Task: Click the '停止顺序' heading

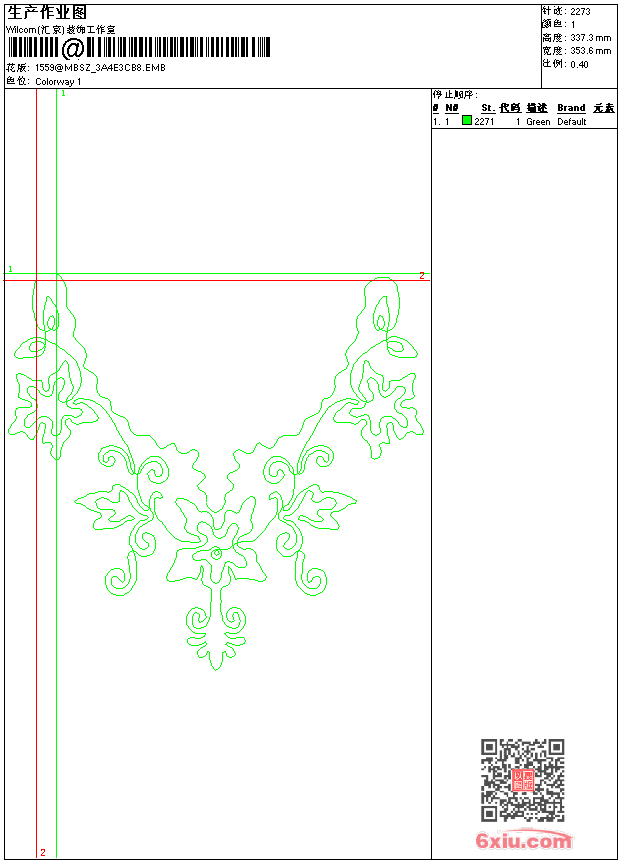Action: 455,95
